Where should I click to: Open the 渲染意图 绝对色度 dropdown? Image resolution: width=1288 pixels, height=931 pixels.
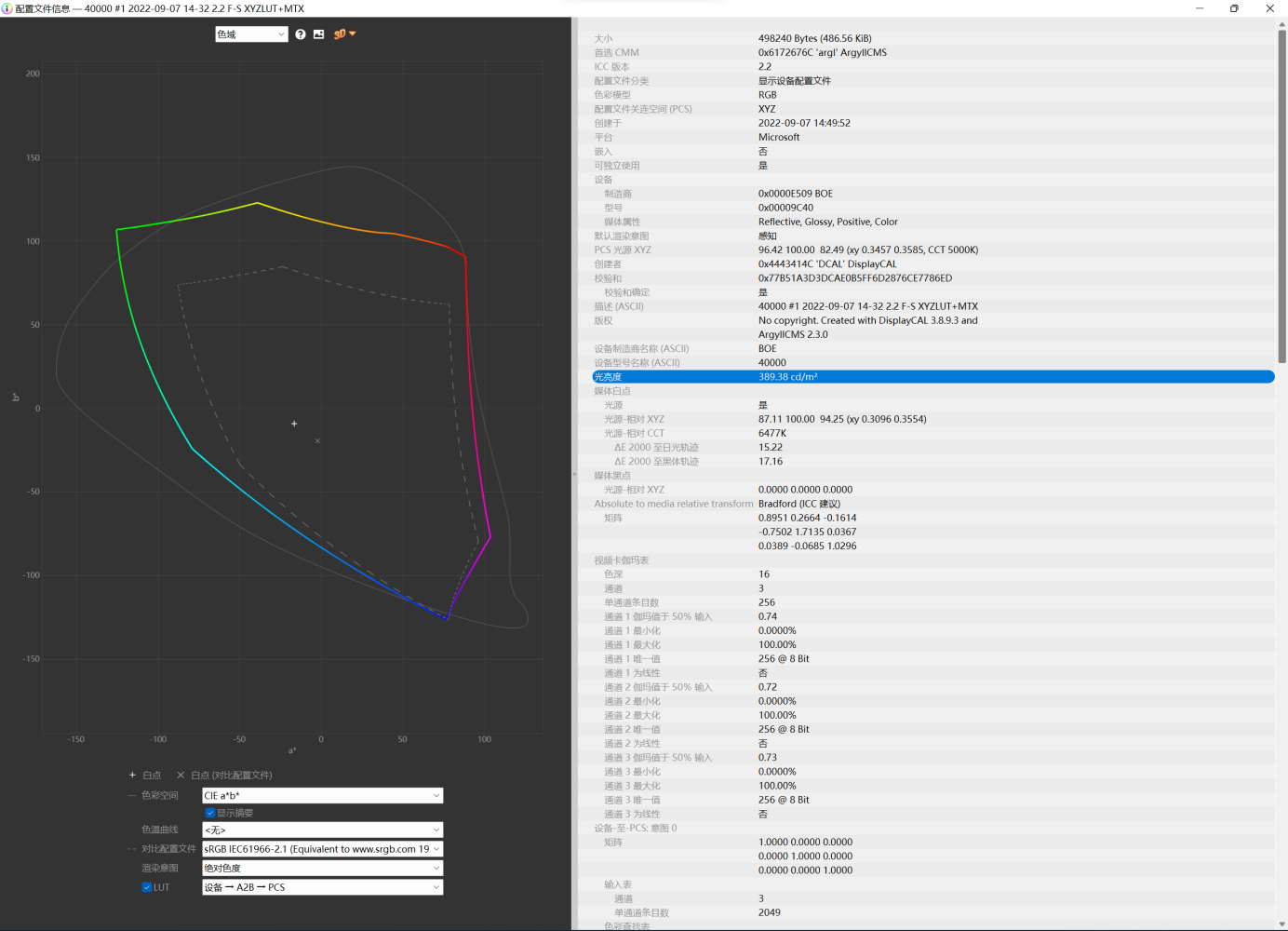click(x=322, y=869)
